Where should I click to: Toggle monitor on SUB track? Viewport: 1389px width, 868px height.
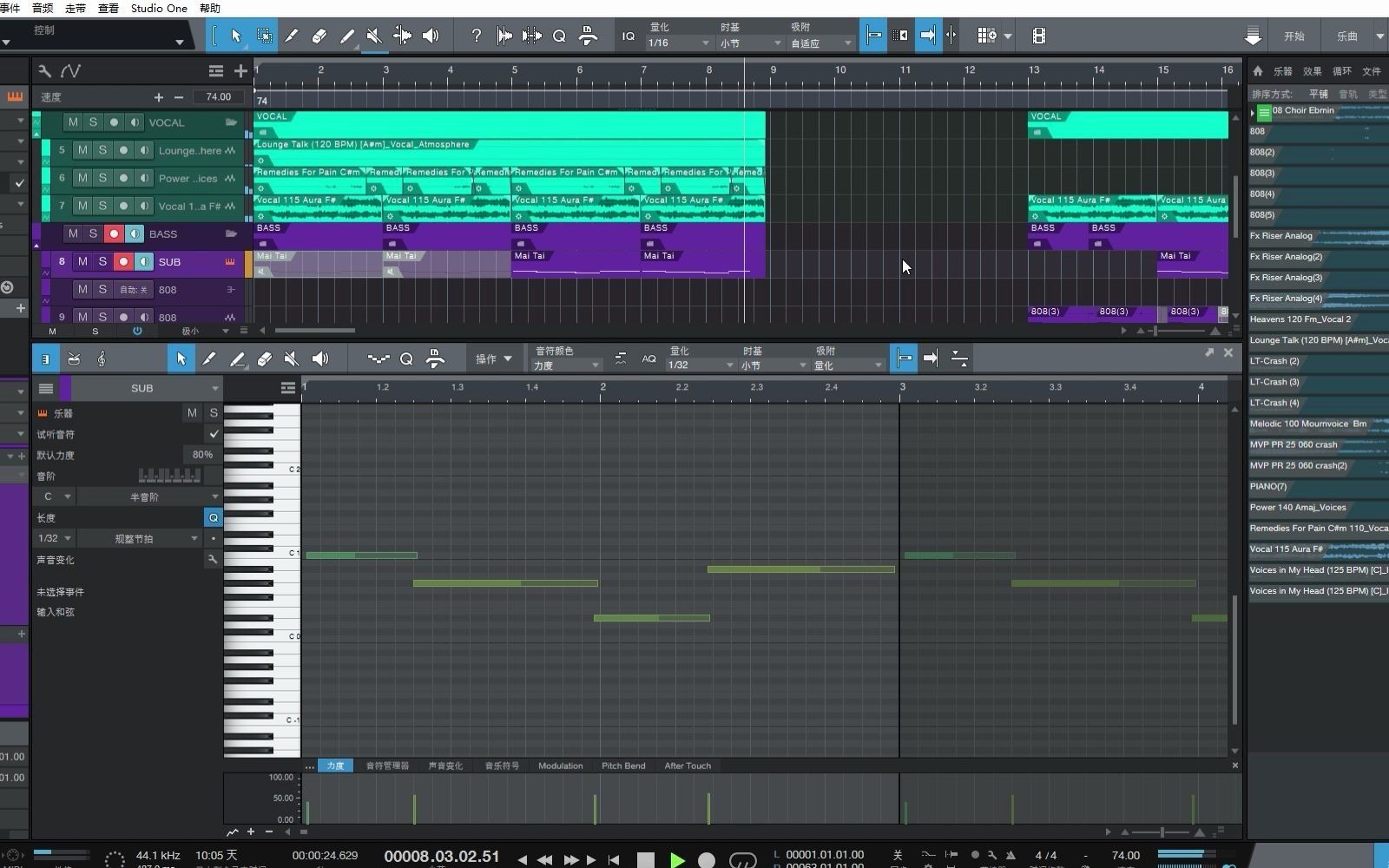tap(143, 261)
